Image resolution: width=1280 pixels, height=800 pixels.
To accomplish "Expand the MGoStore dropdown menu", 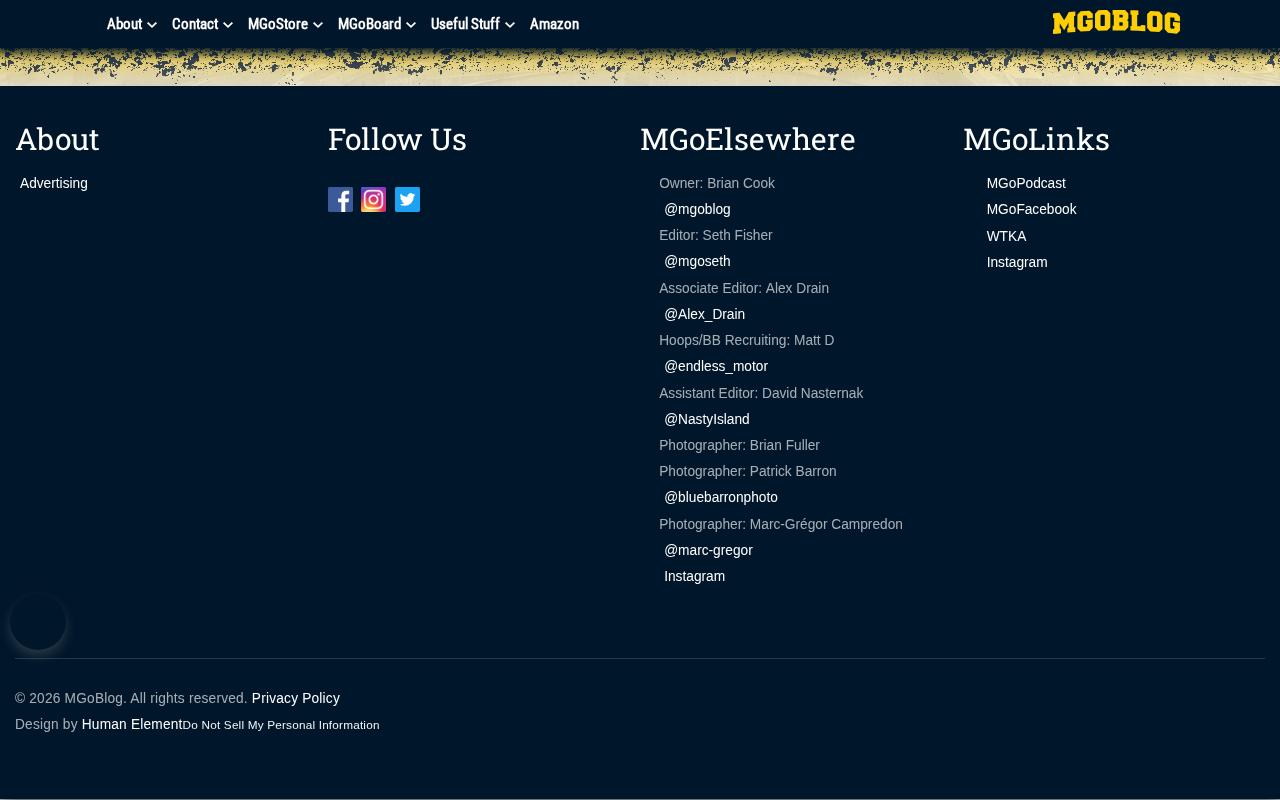I will [x=285, y=24].
